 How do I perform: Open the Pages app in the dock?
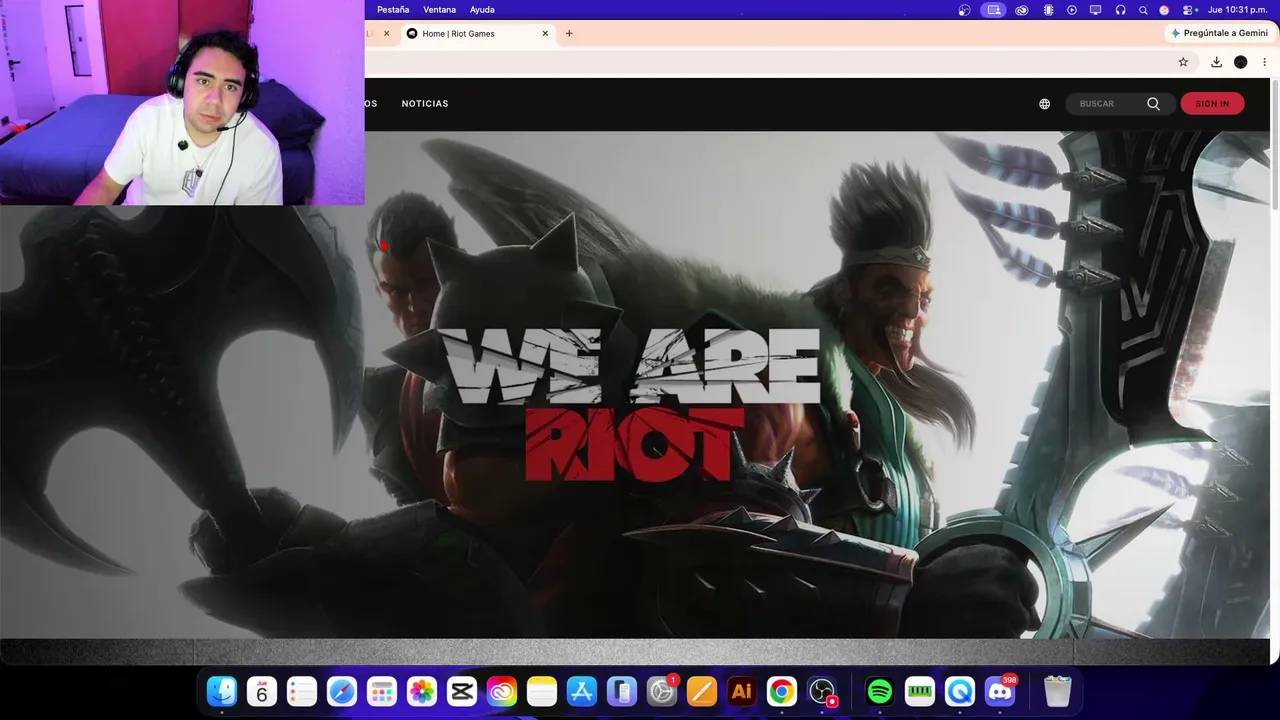tap(702, 691)
